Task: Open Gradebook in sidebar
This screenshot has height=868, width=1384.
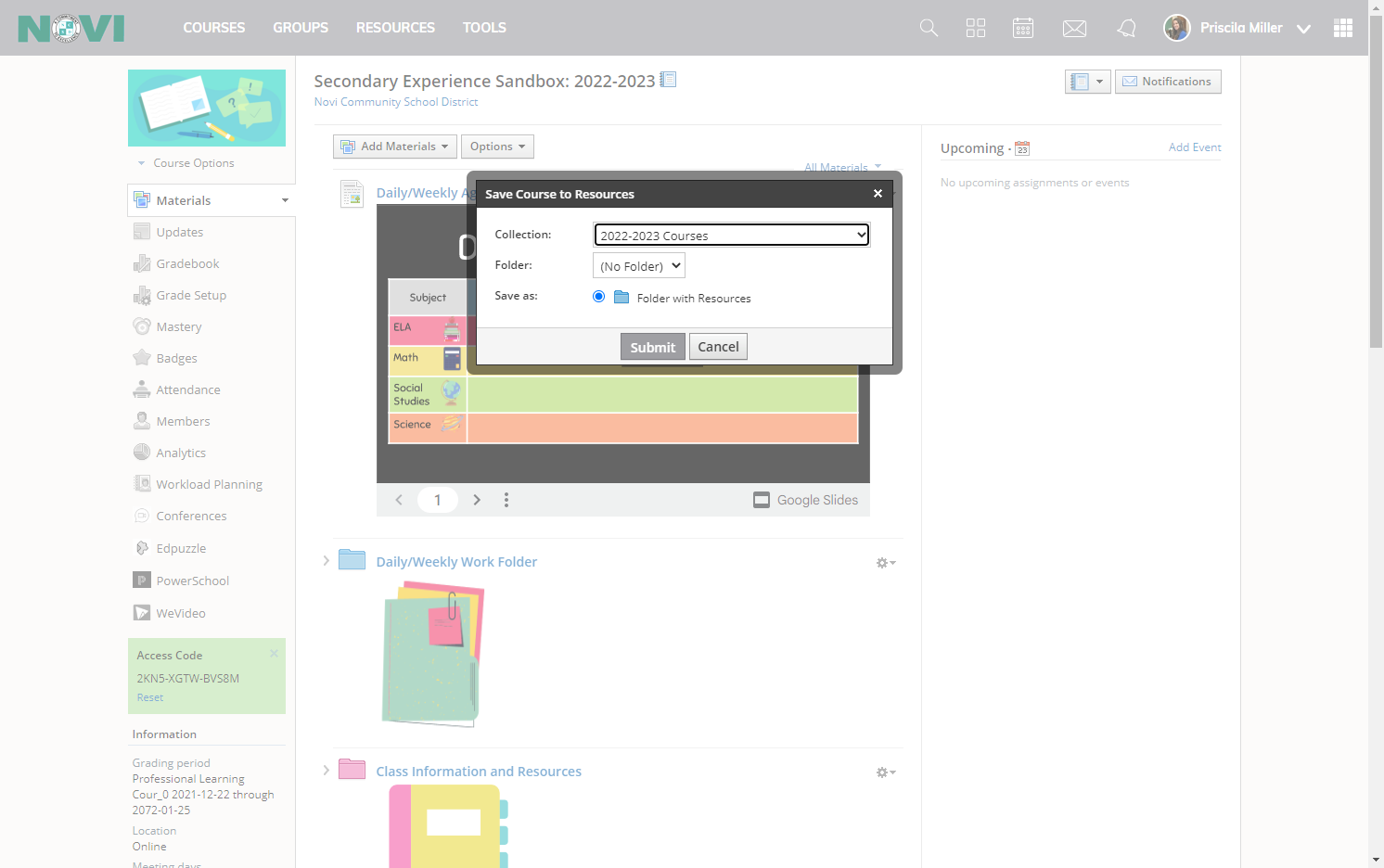Action: pos(187,263)
